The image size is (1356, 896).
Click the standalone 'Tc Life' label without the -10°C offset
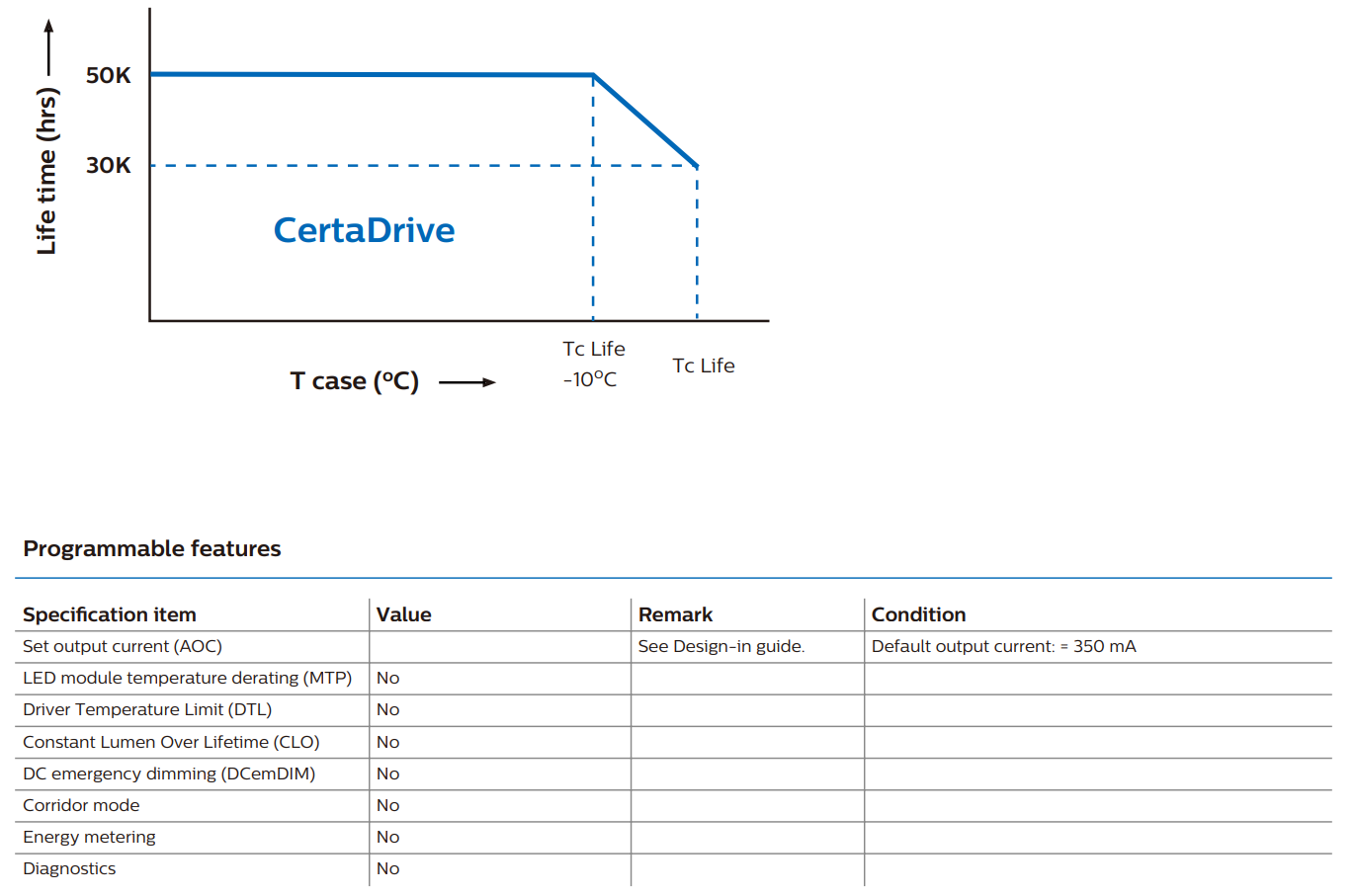[x=704, y=366]
